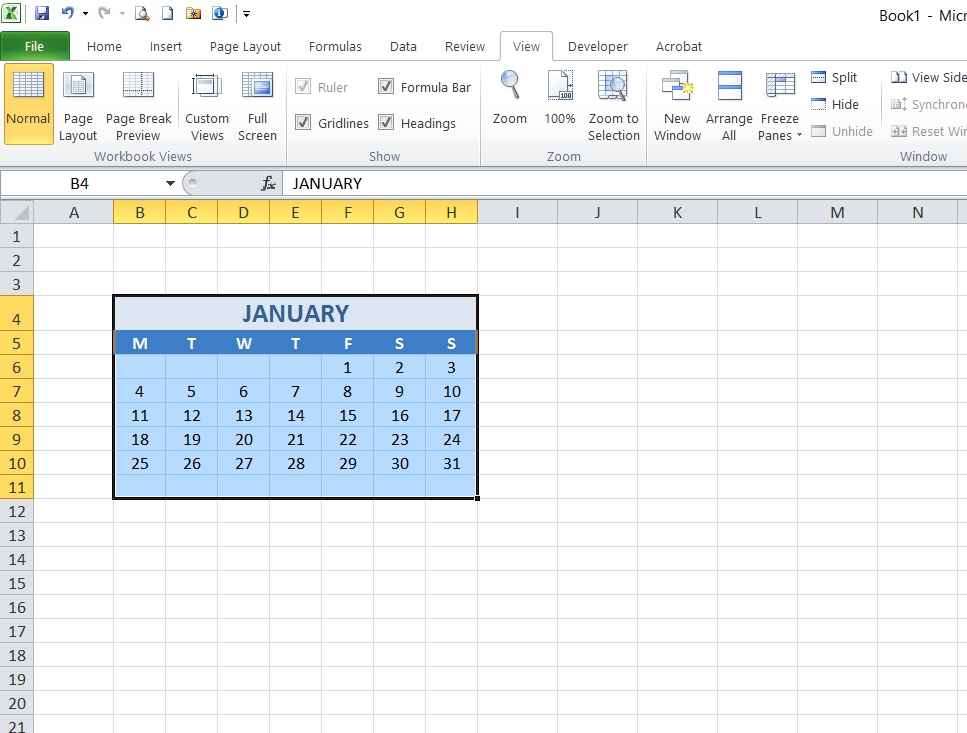
Task: Select row 1 header
Action: click(x=17, y=236)
